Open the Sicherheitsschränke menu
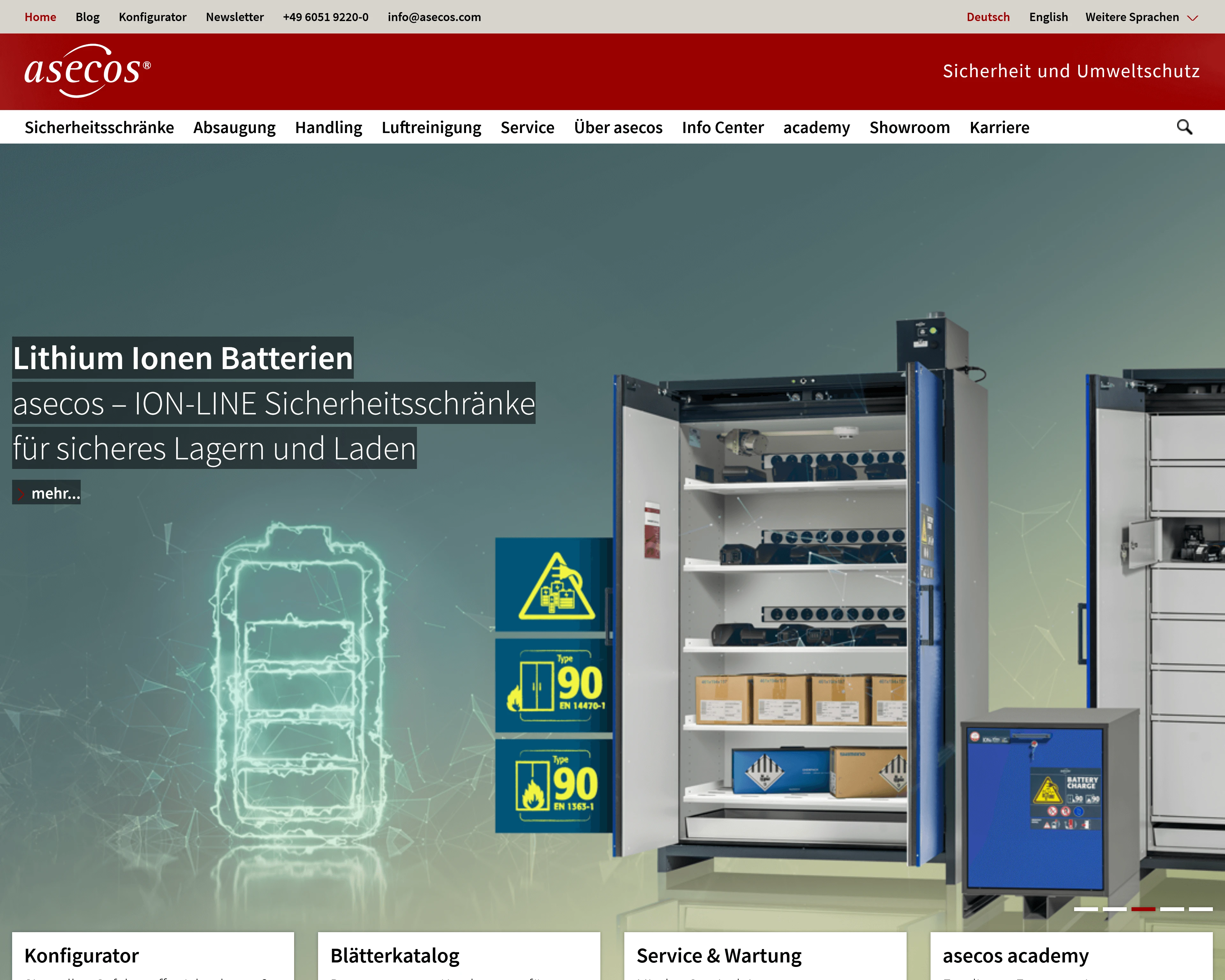Image resolution: width=1225 pixels, height=980 pixels. pos(100,127)
